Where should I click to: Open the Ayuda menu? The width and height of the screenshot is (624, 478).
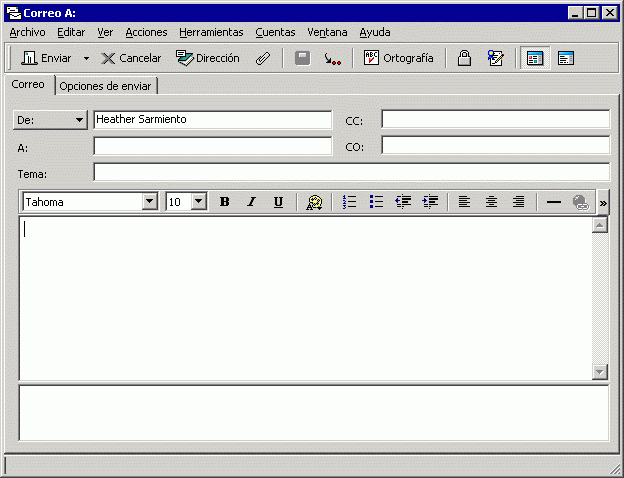coord(374,32)
